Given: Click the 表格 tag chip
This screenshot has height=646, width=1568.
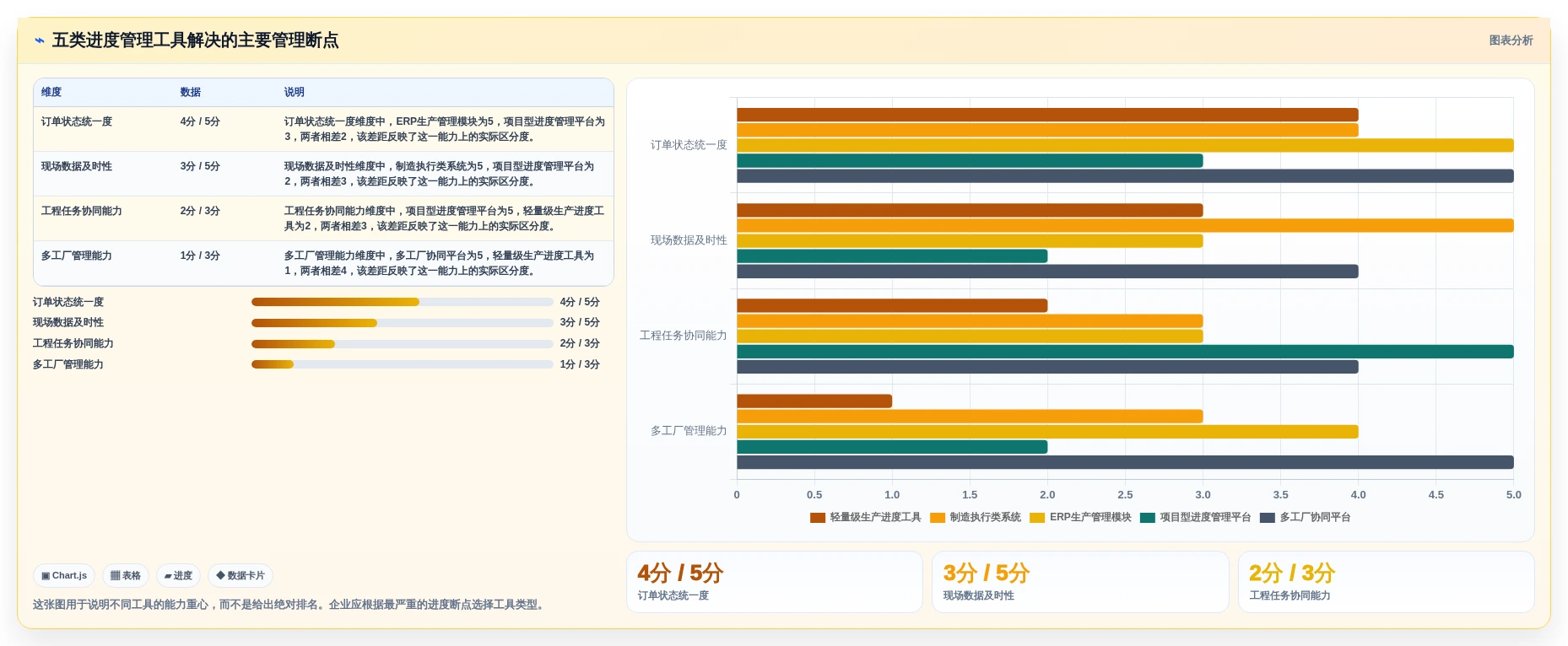Looking at the screenshot, I should (126, 575).
